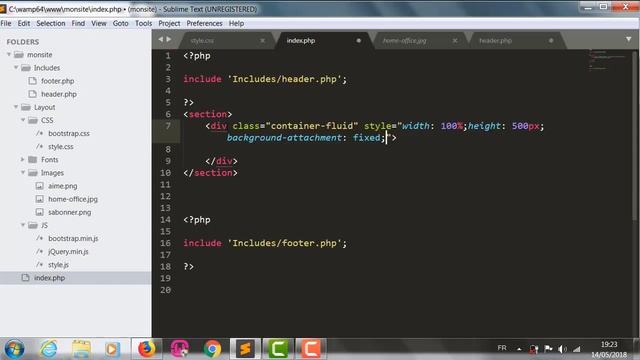
Task: Switch to the header.php tab
Action: tap(495, 40)
